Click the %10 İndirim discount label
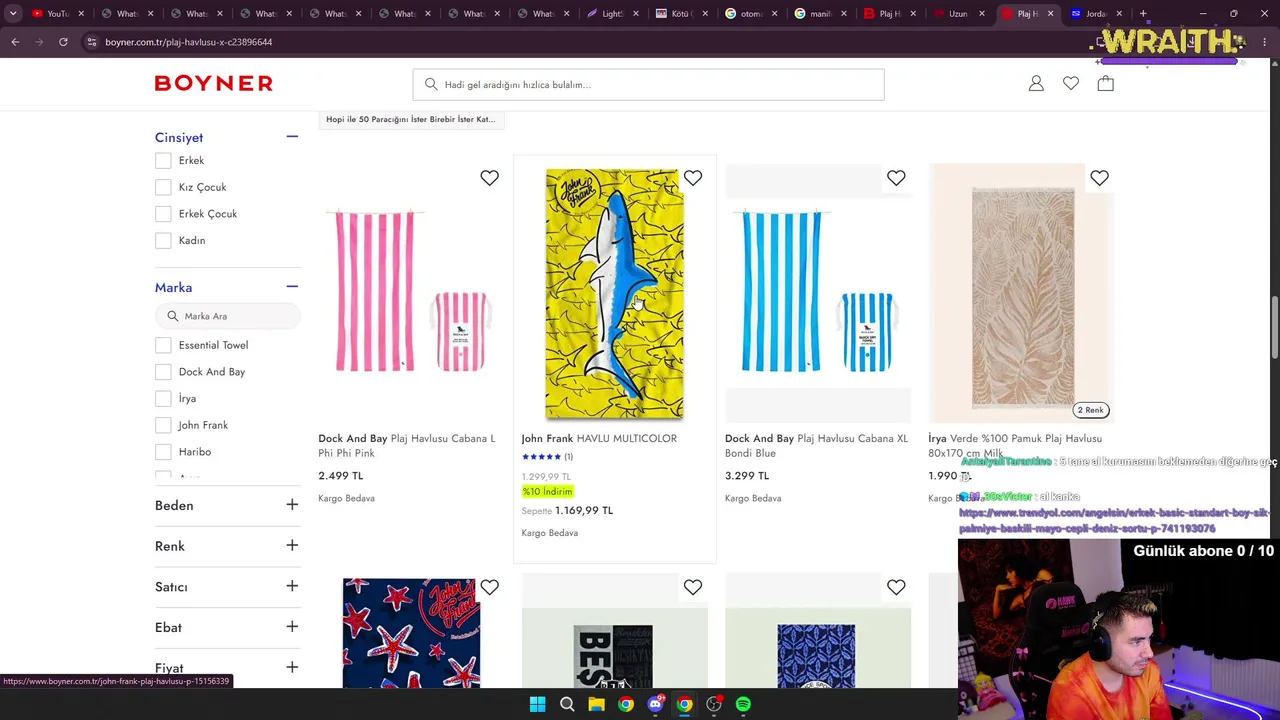 click(547, 492)
